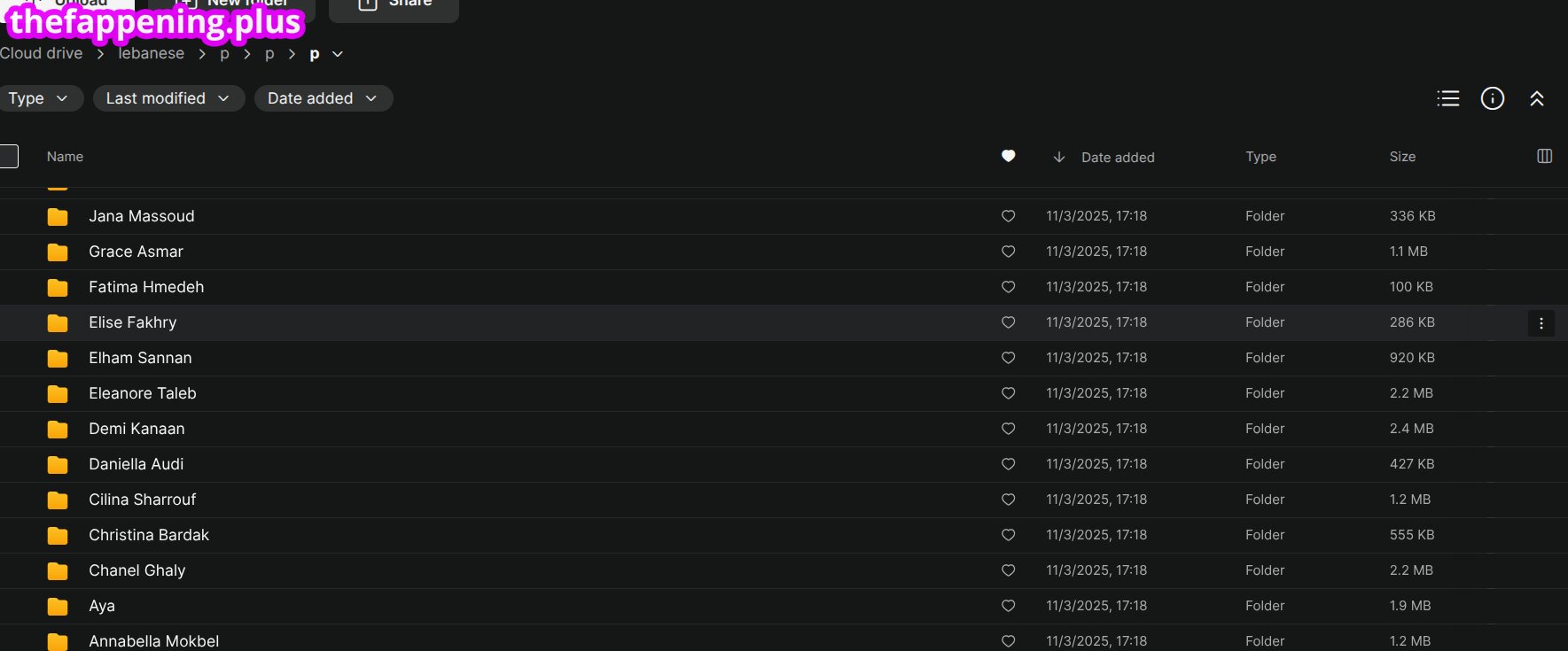1568x651 pixels.
Task: Open the column settings icon in header
Action: coord(1544,156)
